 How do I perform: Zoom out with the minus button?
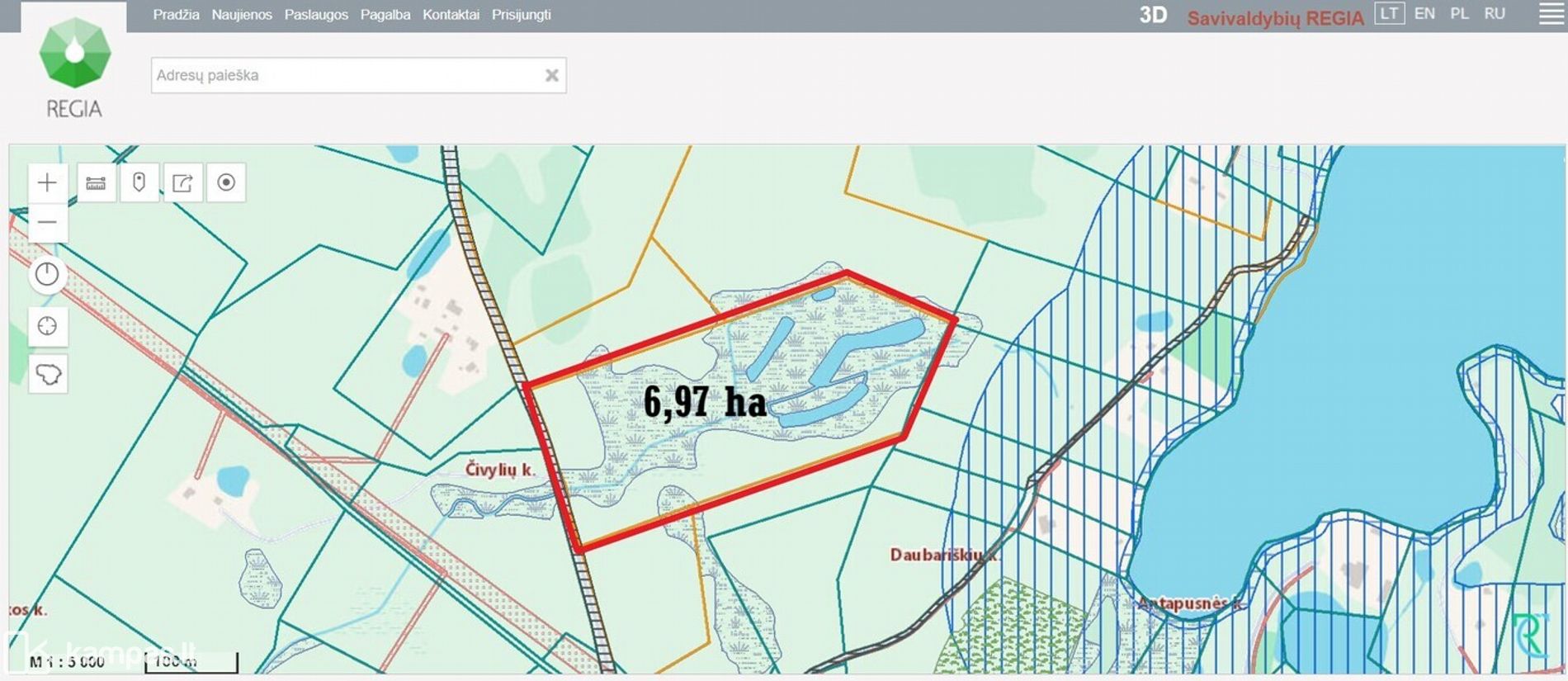click(x=47, y=222)
